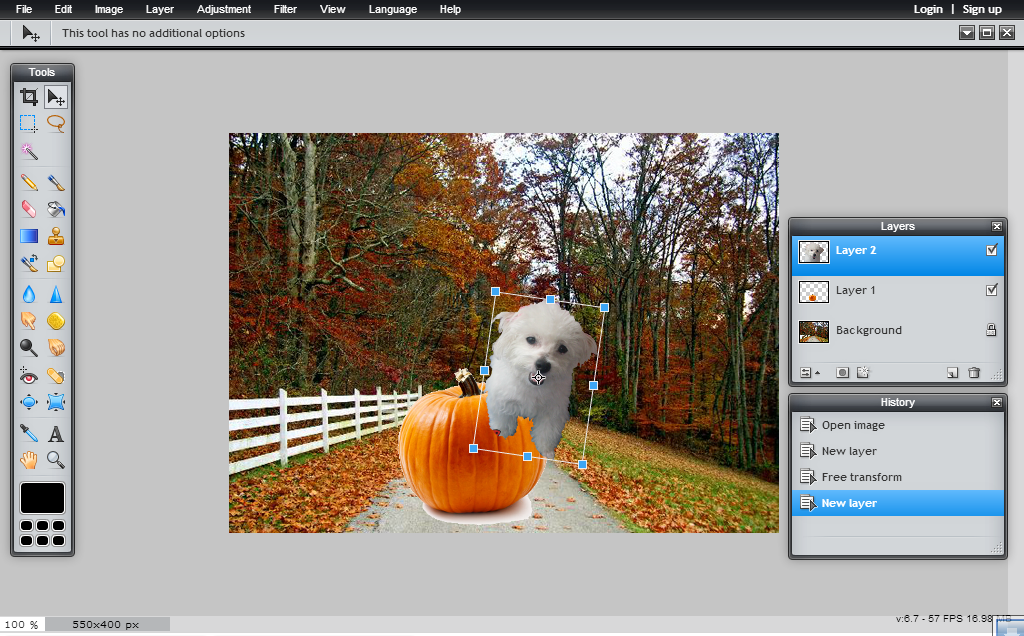Select the Type text tool
This screenshot has width=1024, height=636.
point(56,434)
